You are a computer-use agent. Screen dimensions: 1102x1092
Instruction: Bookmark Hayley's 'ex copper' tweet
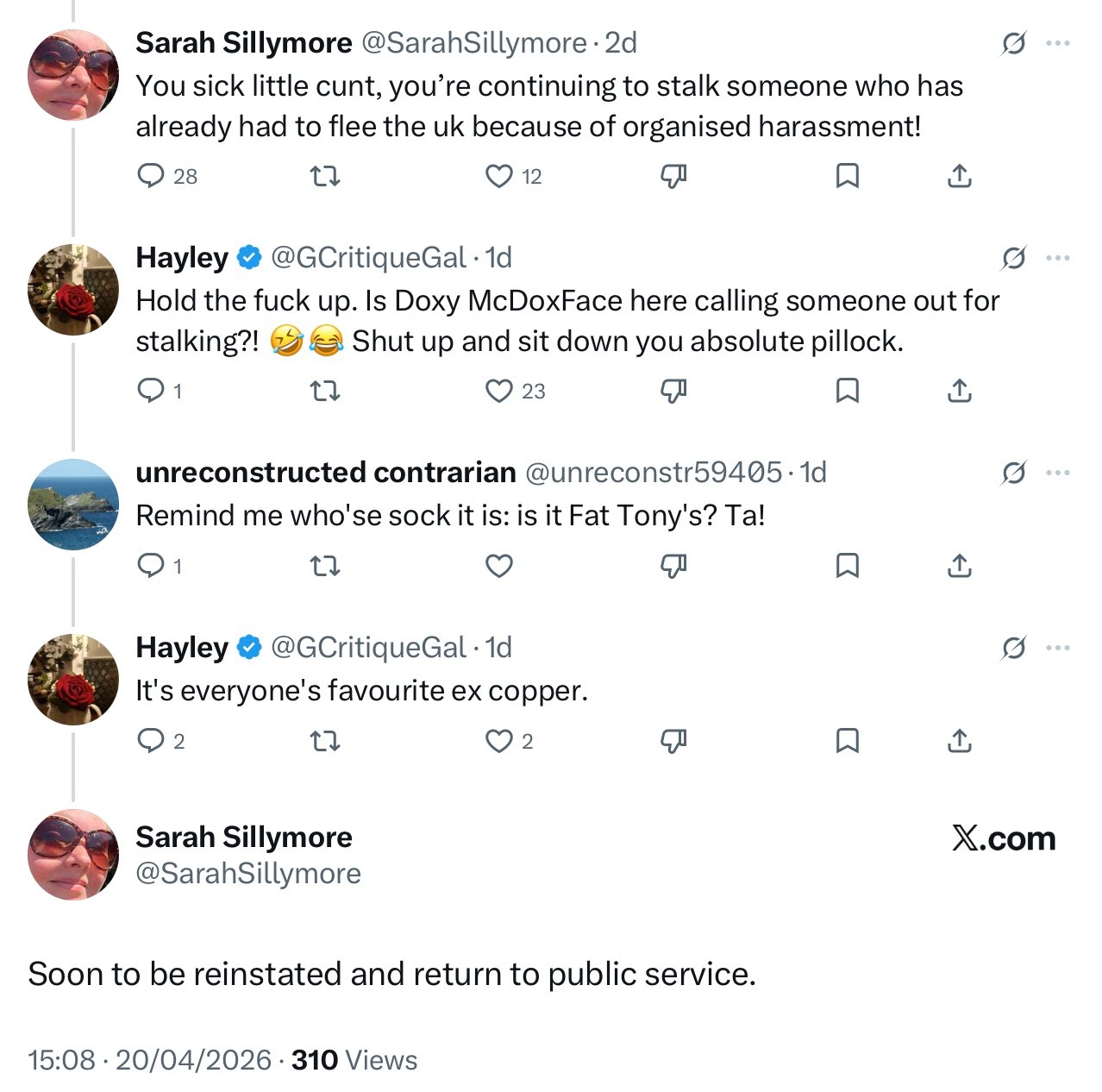click(848, 741)
